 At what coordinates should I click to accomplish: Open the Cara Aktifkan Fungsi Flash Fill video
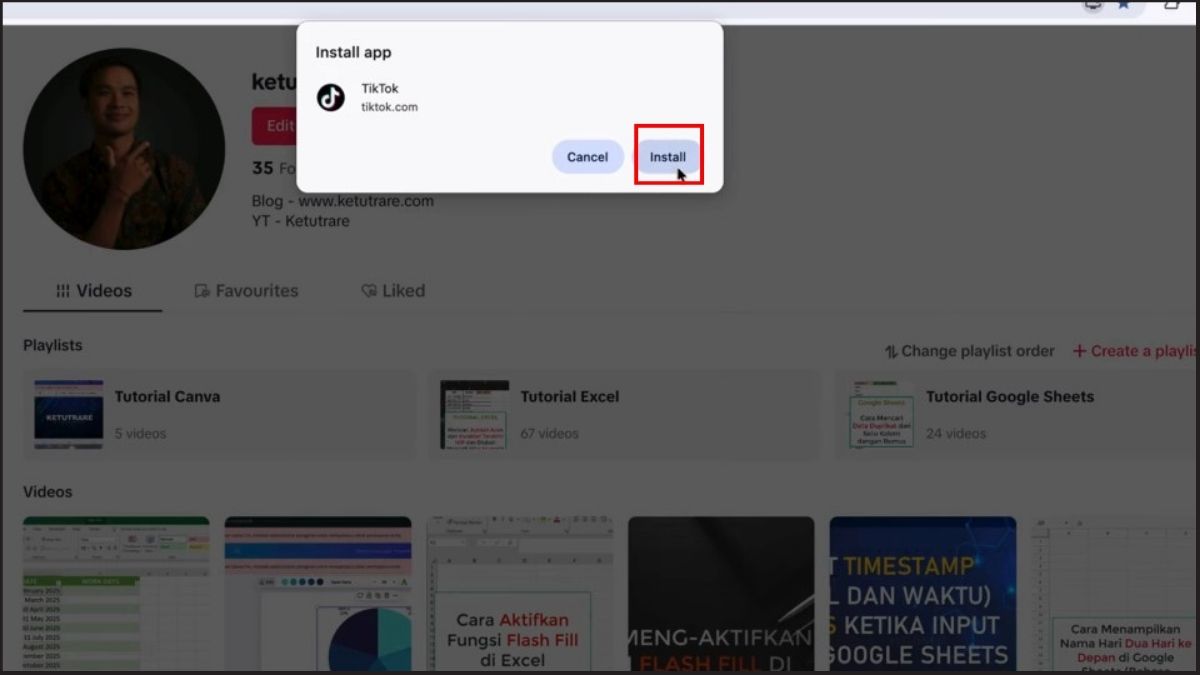(519, 594)
